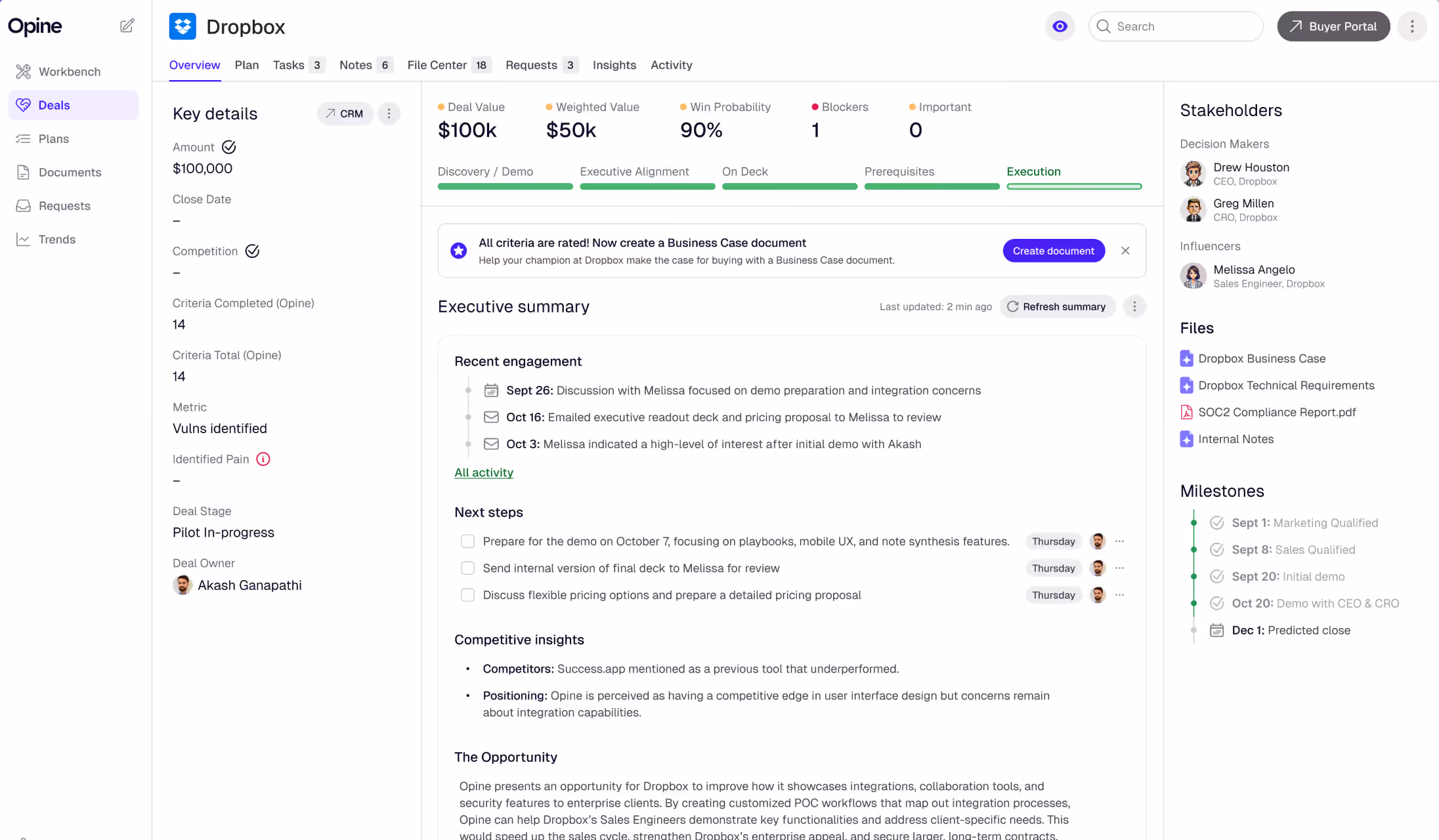Open Thursday due date on 'Send internal version' task
This screenshot has width=1439, height=840.
tap(1054, 568)
